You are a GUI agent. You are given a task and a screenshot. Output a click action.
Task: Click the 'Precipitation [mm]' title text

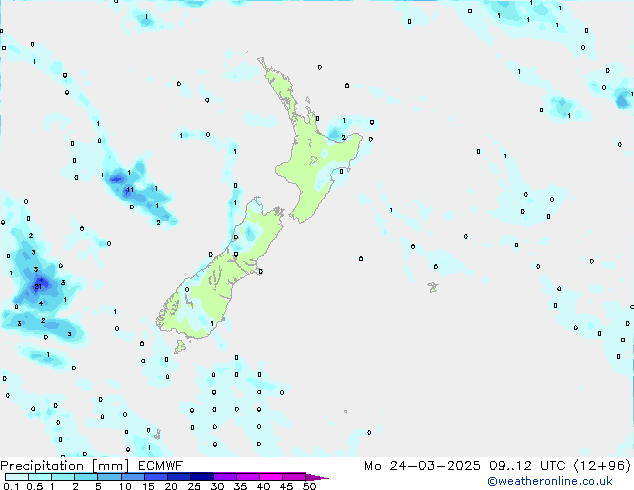[64, 466]
